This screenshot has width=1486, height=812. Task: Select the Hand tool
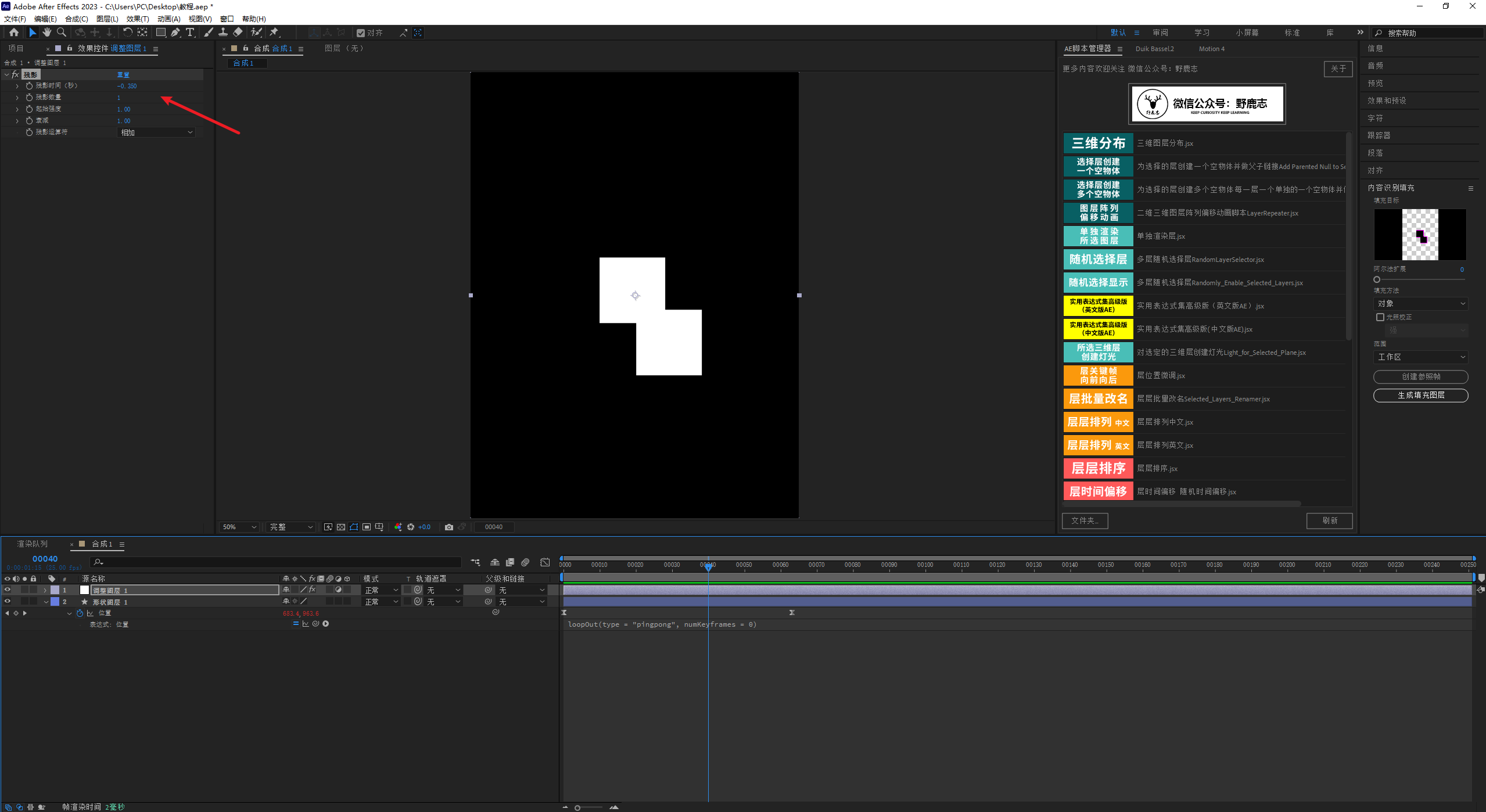click(47, 33)
